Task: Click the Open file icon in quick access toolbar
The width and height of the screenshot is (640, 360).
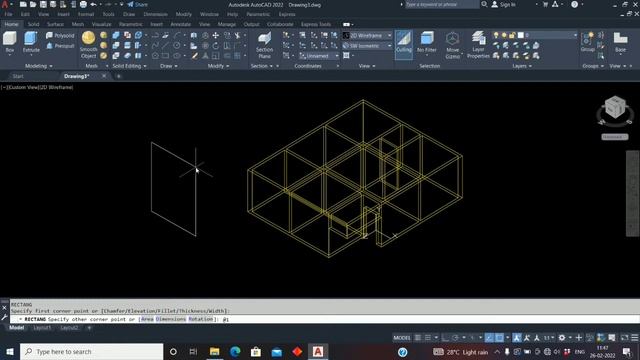Action: (33, 4)
